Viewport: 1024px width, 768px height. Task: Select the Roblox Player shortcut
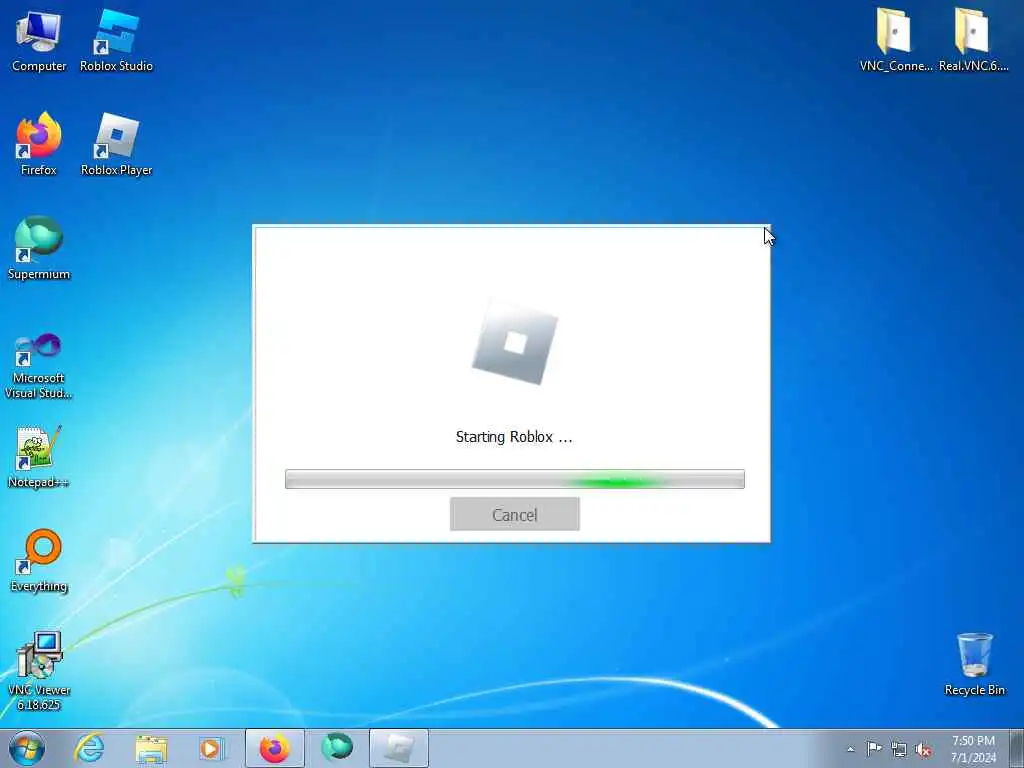[116, 144]
